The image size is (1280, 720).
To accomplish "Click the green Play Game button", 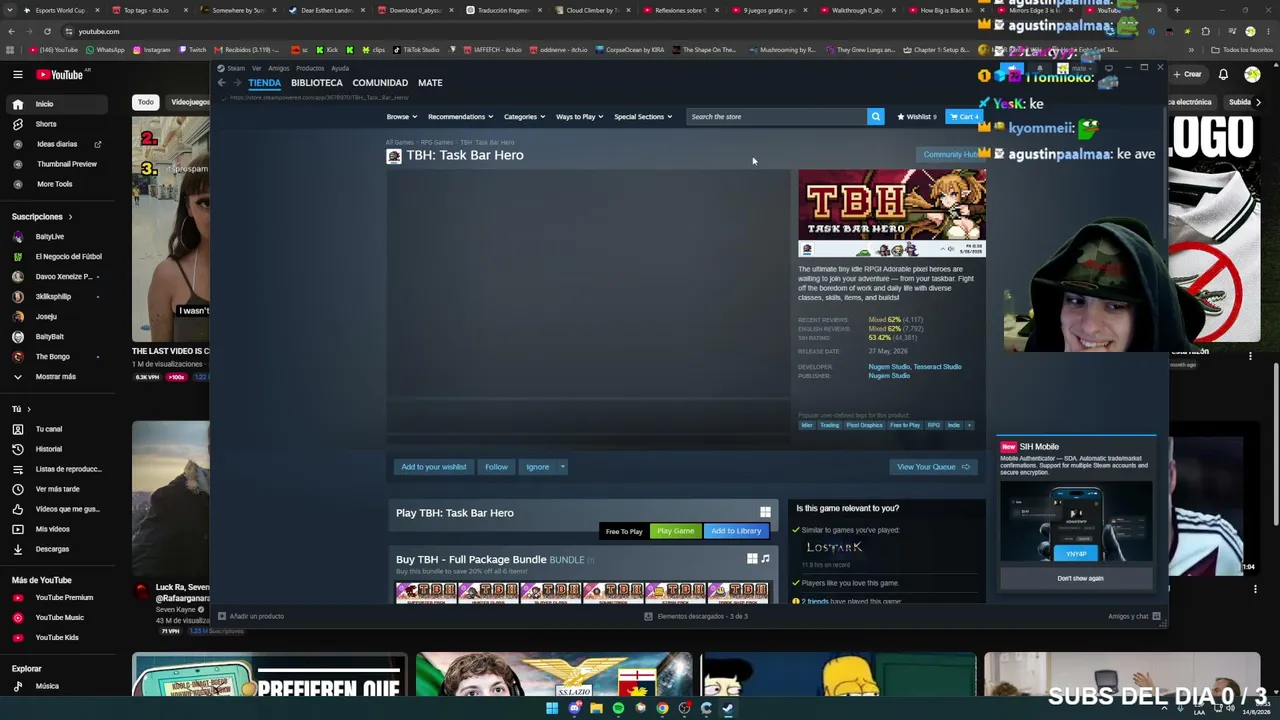I will click(675, 531).
